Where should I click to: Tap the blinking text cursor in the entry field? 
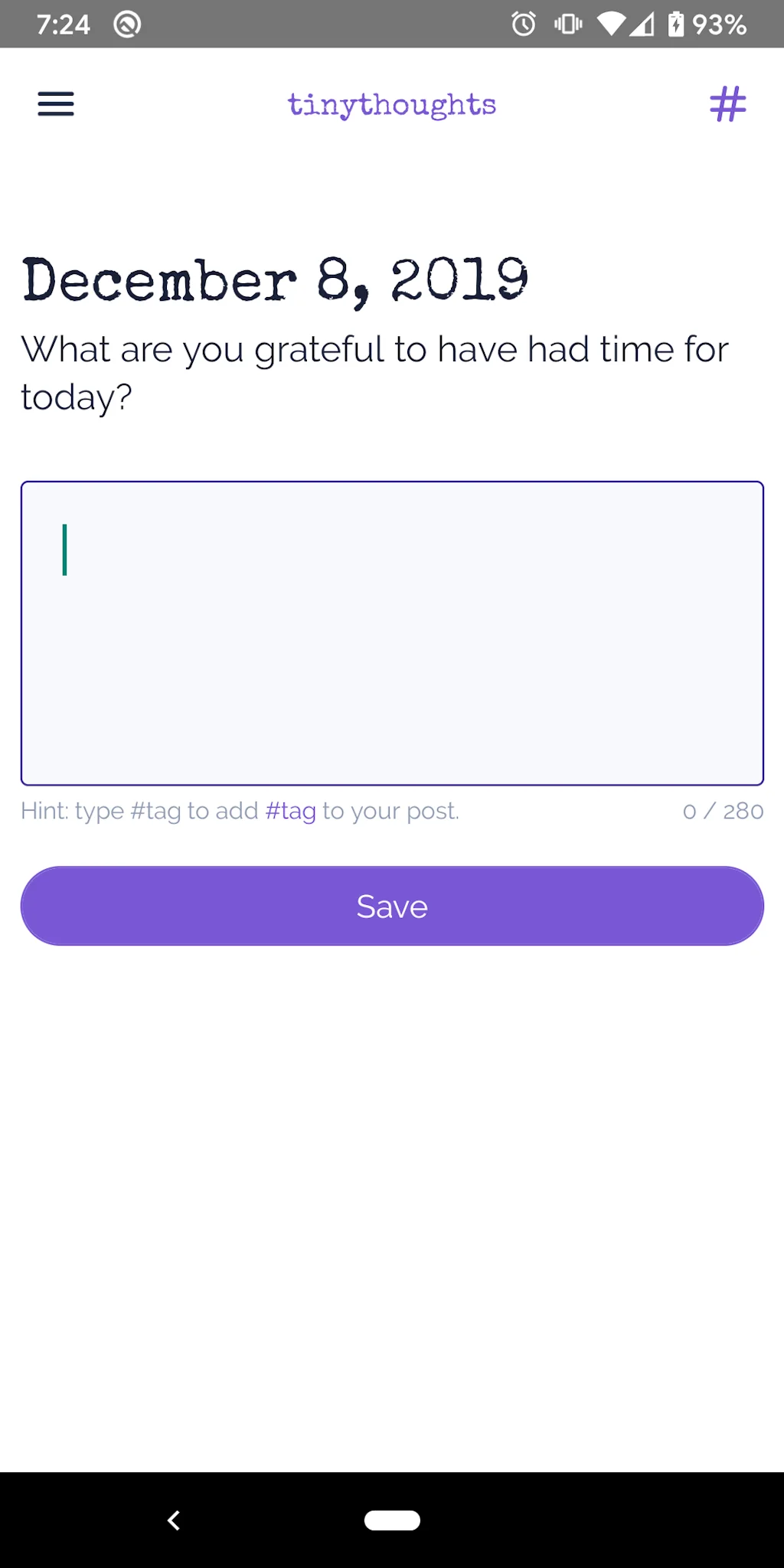[66, 551]
